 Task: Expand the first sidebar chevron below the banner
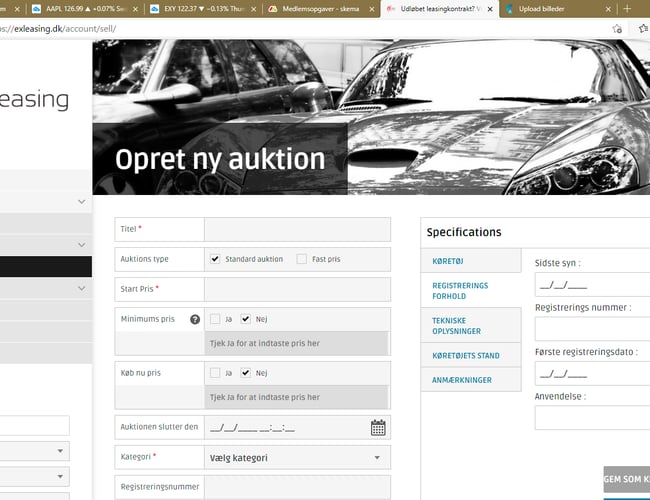82,201
